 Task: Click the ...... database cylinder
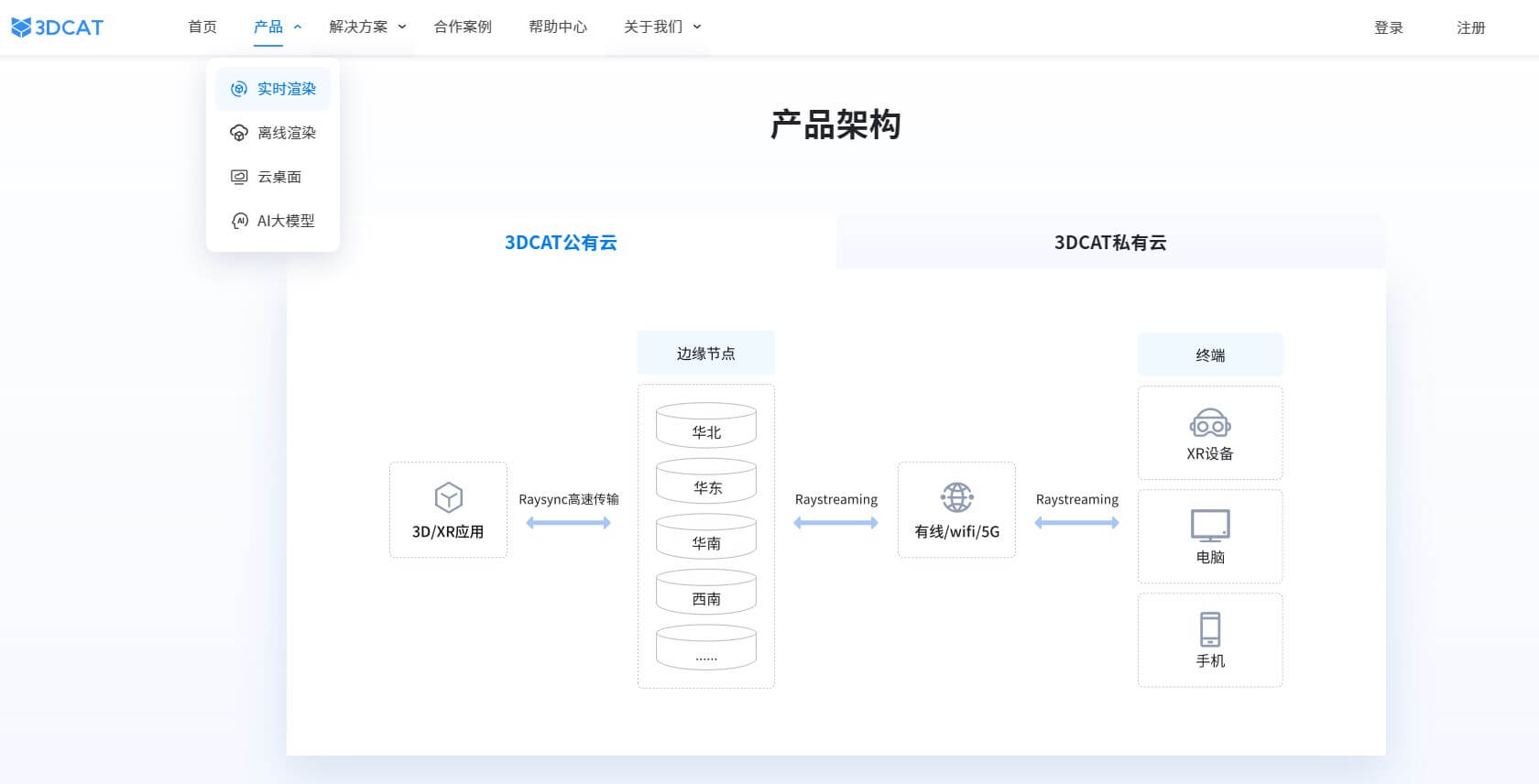tap(706, 648)
